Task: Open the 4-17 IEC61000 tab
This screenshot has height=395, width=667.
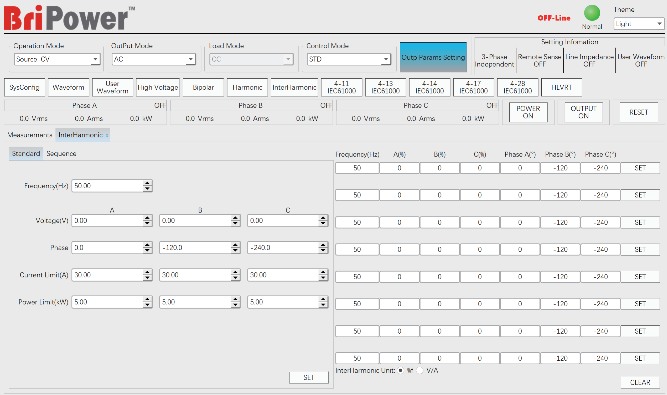Action: pos(473,87)
